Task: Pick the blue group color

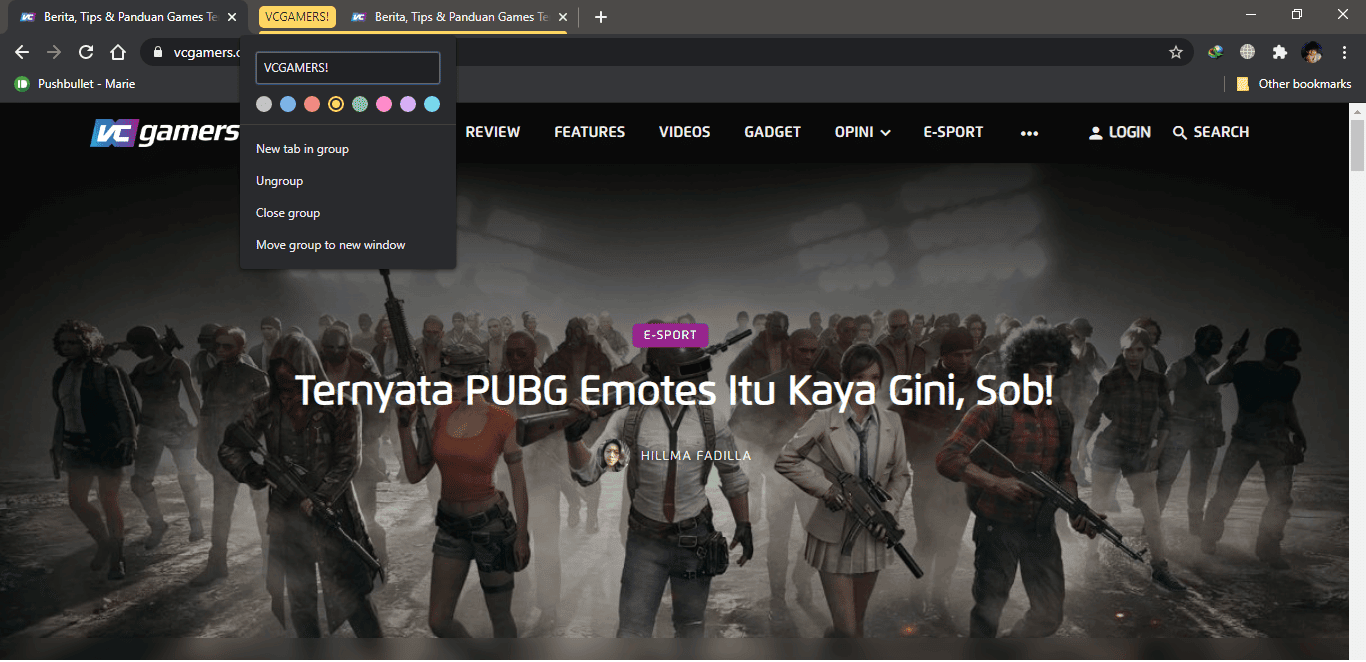Action: click(288, 104)
